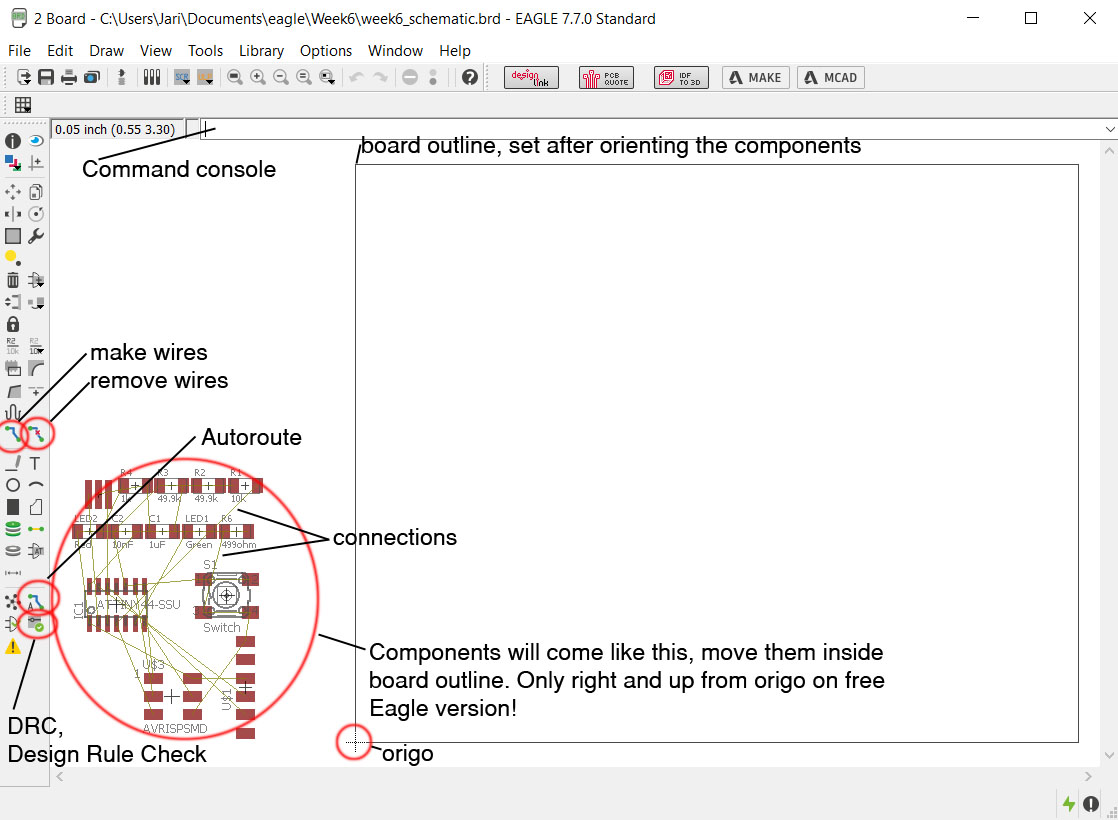The image size is (1118, 820).
Task: Select the Change wrench tool
Action: point(36,236)
